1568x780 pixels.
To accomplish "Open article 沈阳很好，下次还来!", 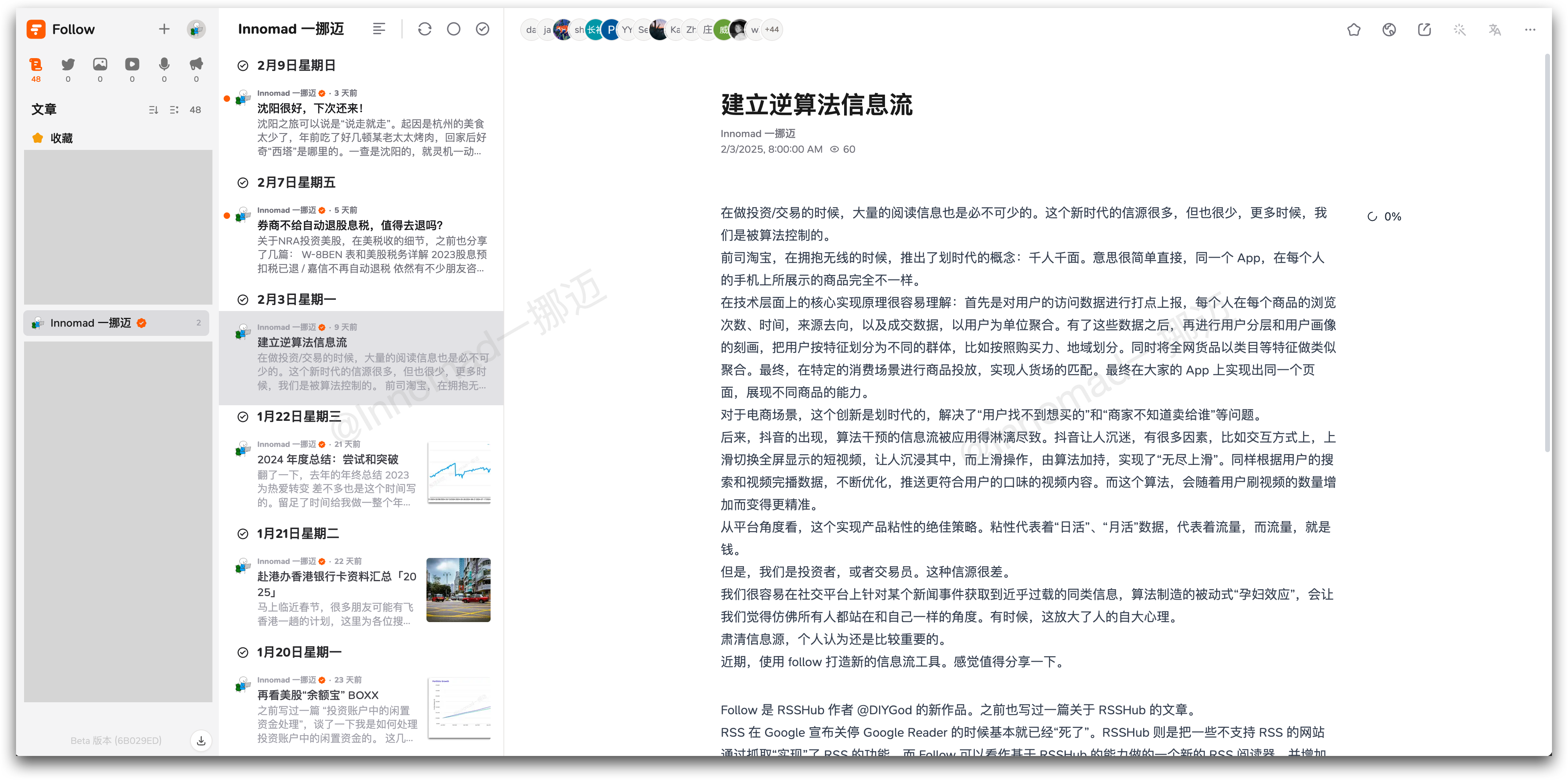I will pyautogui.click(x=362, y=123).
